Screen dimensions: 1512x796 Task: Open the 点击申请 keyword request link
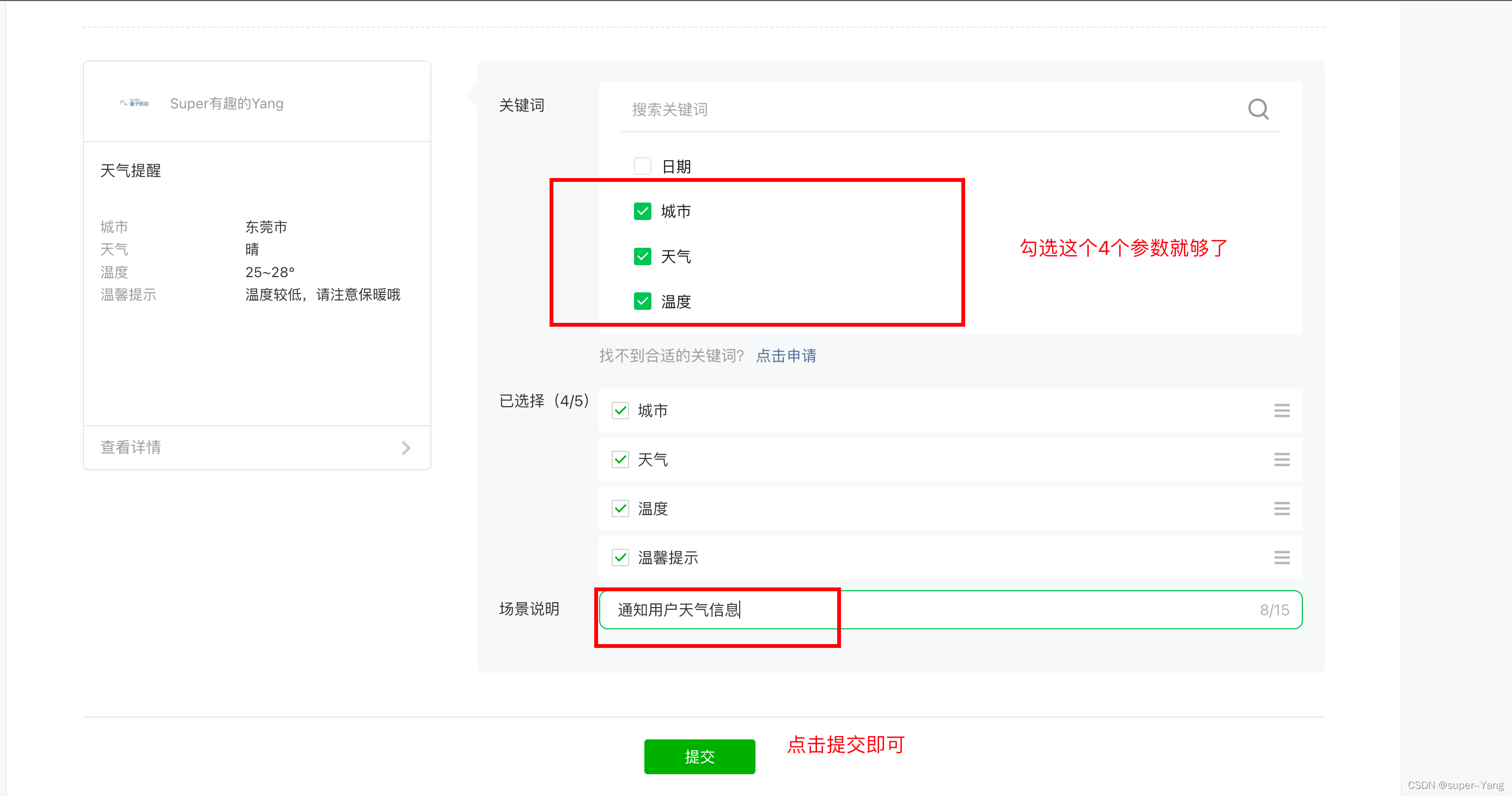click(785, 356)
